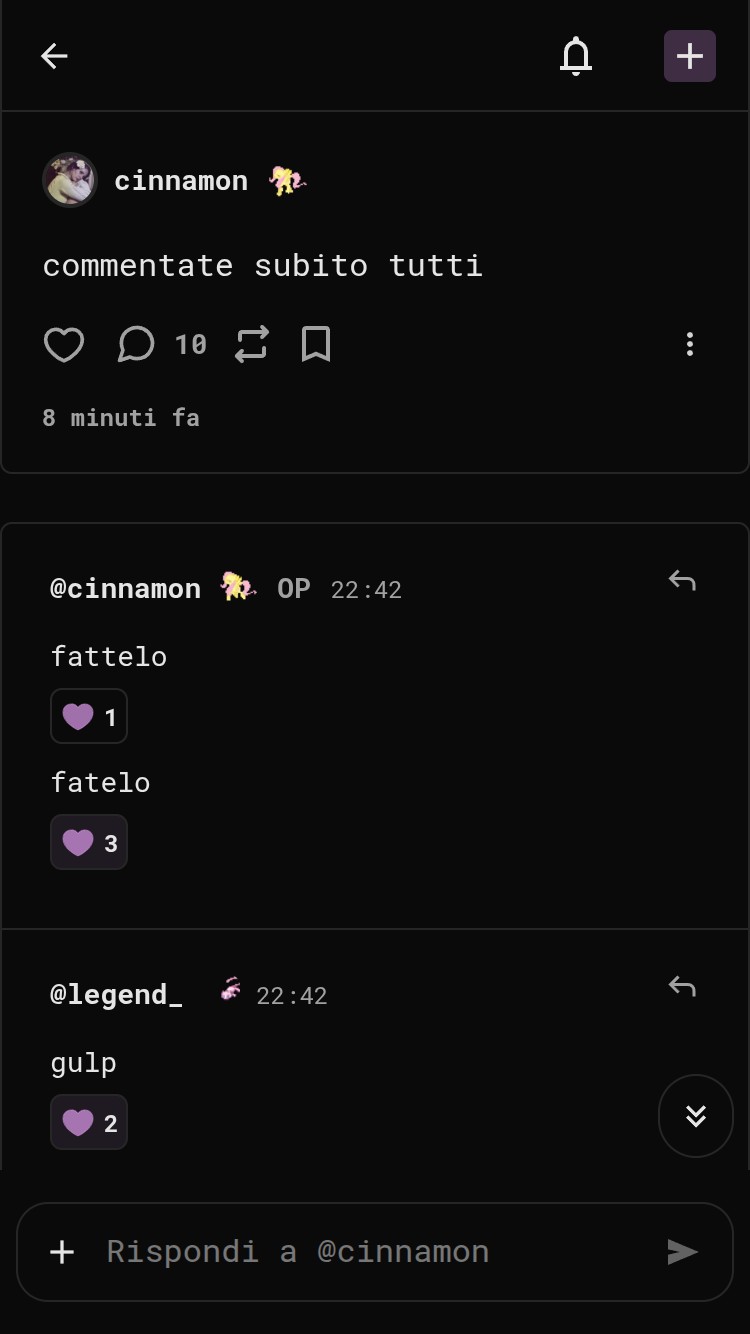Open three-dot options menu of the post

pyautogui.click(x=690, y=345)
